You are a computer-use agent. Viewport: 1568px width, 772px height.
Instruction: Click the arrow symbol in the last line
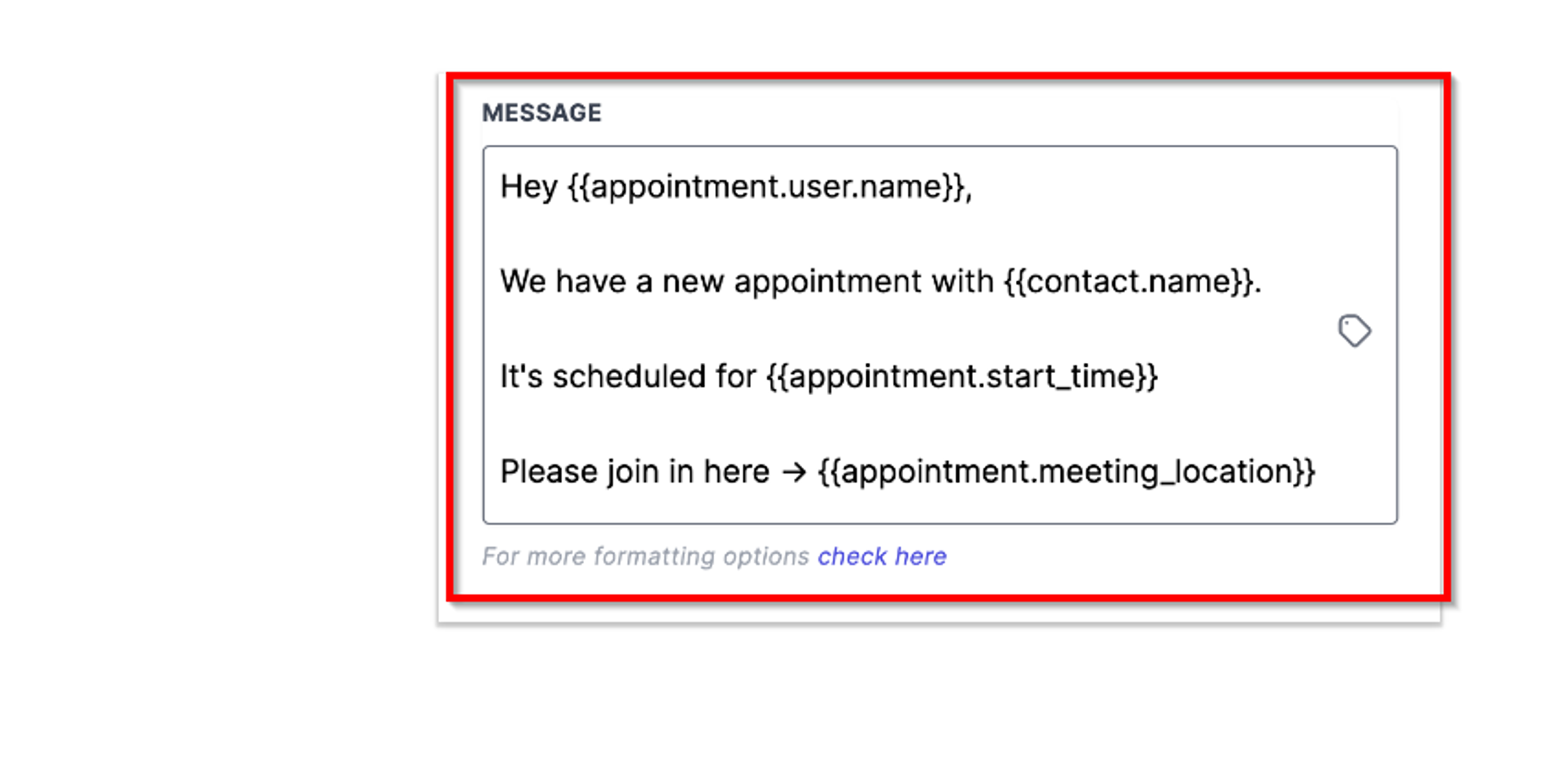pos(794,473)
